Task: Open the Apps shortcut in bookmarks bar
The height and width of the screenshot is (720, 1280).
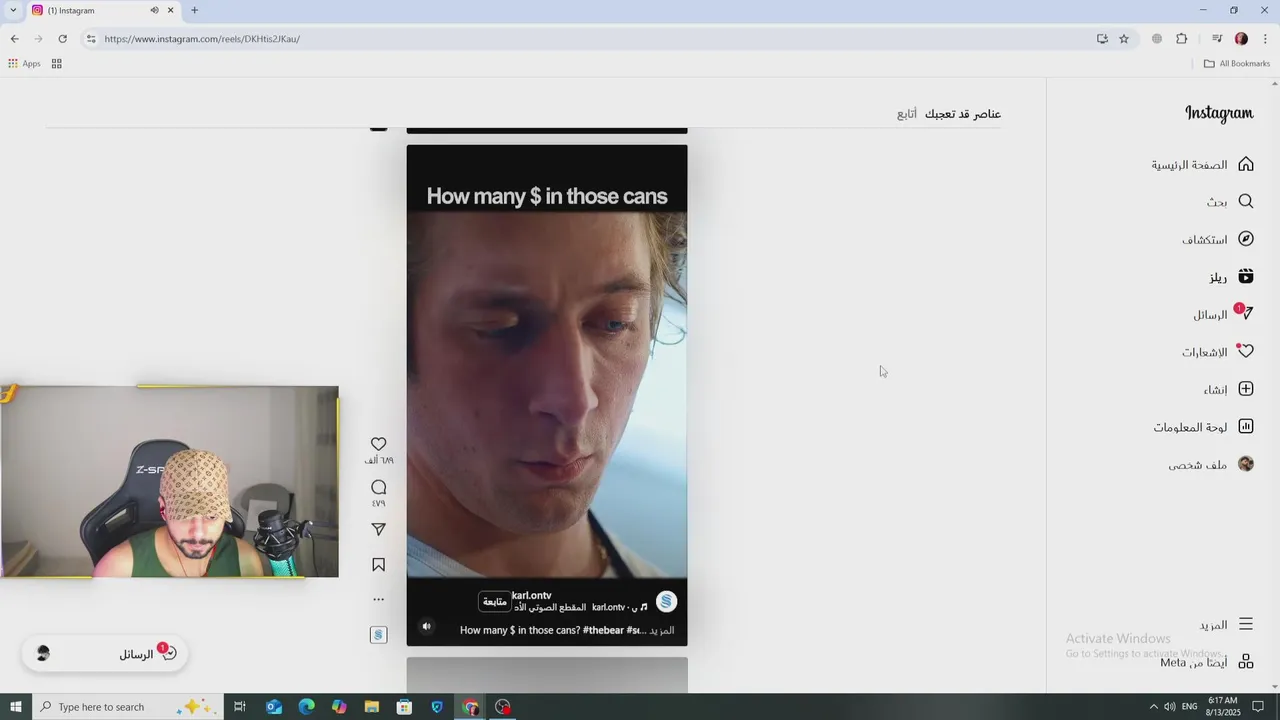Action: pos(24,64)
